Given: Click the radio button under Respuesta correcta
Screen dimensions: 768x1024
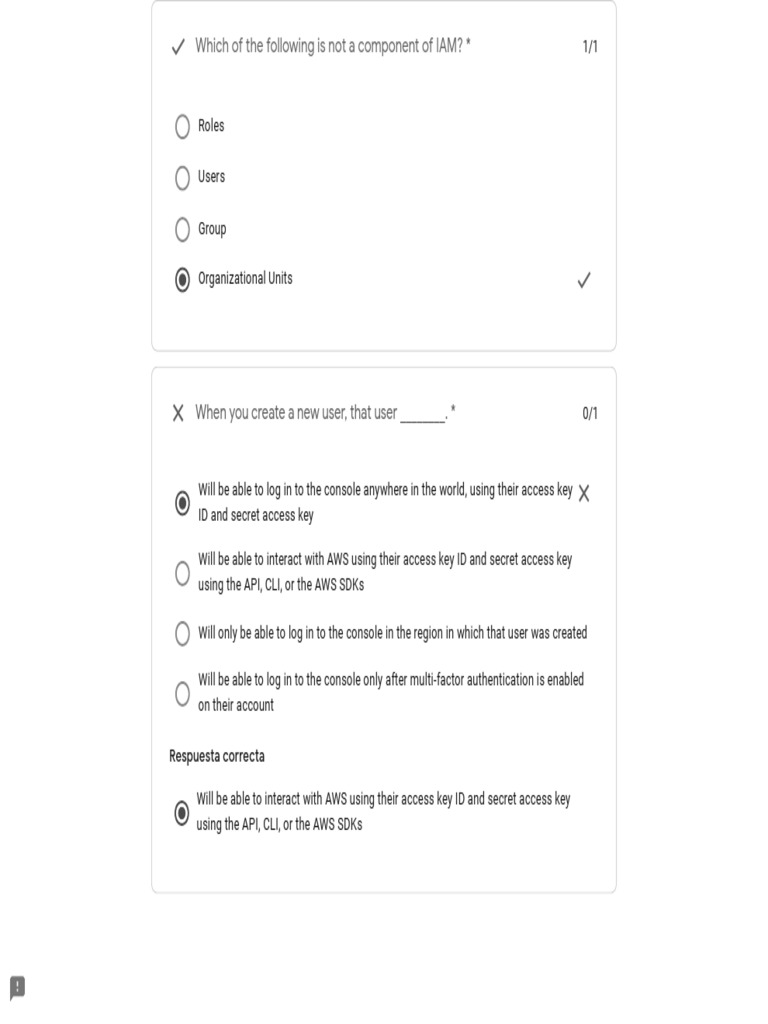Looking at the screenshot, I should tap(181, 813).
